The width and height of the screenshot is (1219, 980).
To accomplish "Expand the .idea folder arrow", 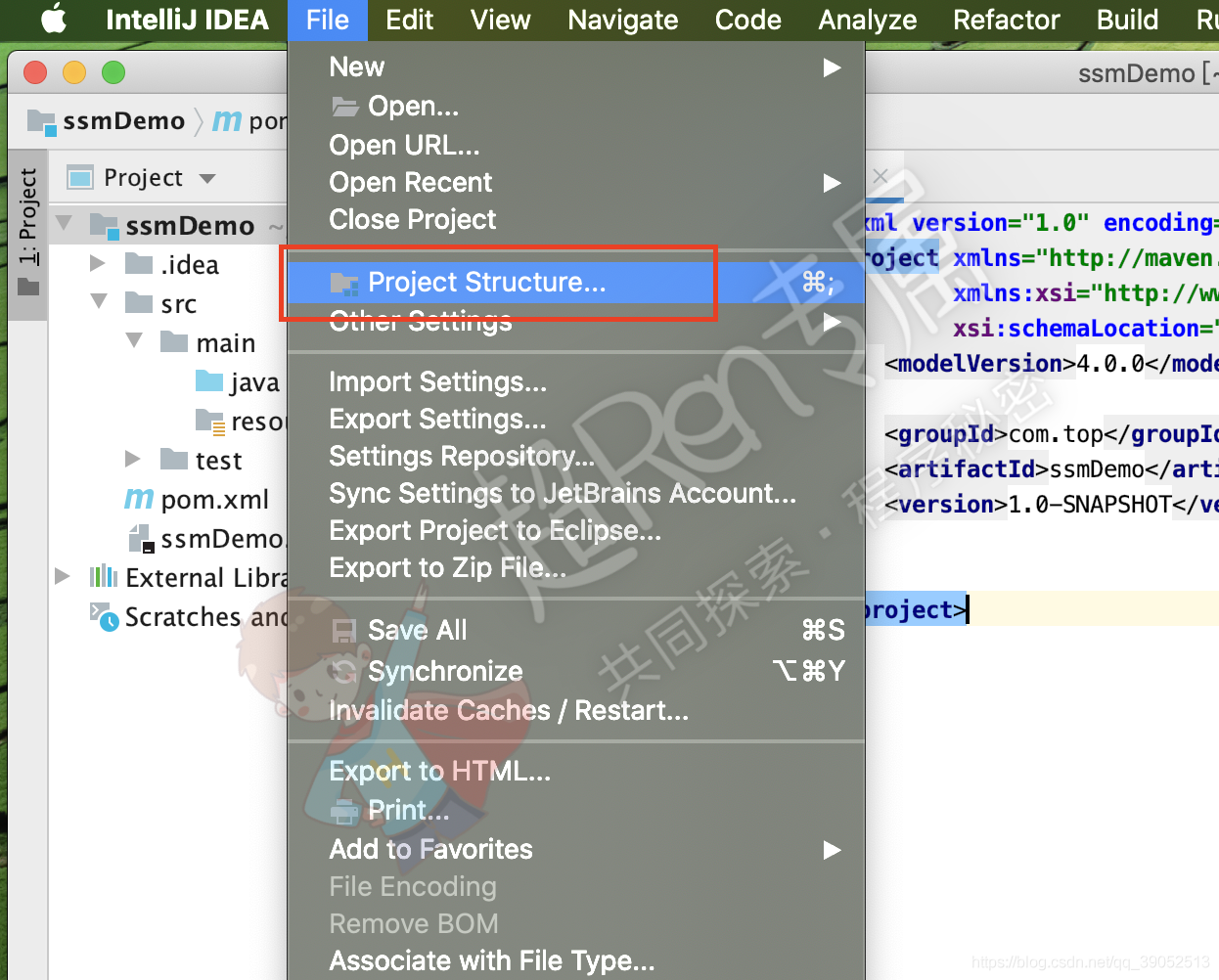I will point(97,264).
